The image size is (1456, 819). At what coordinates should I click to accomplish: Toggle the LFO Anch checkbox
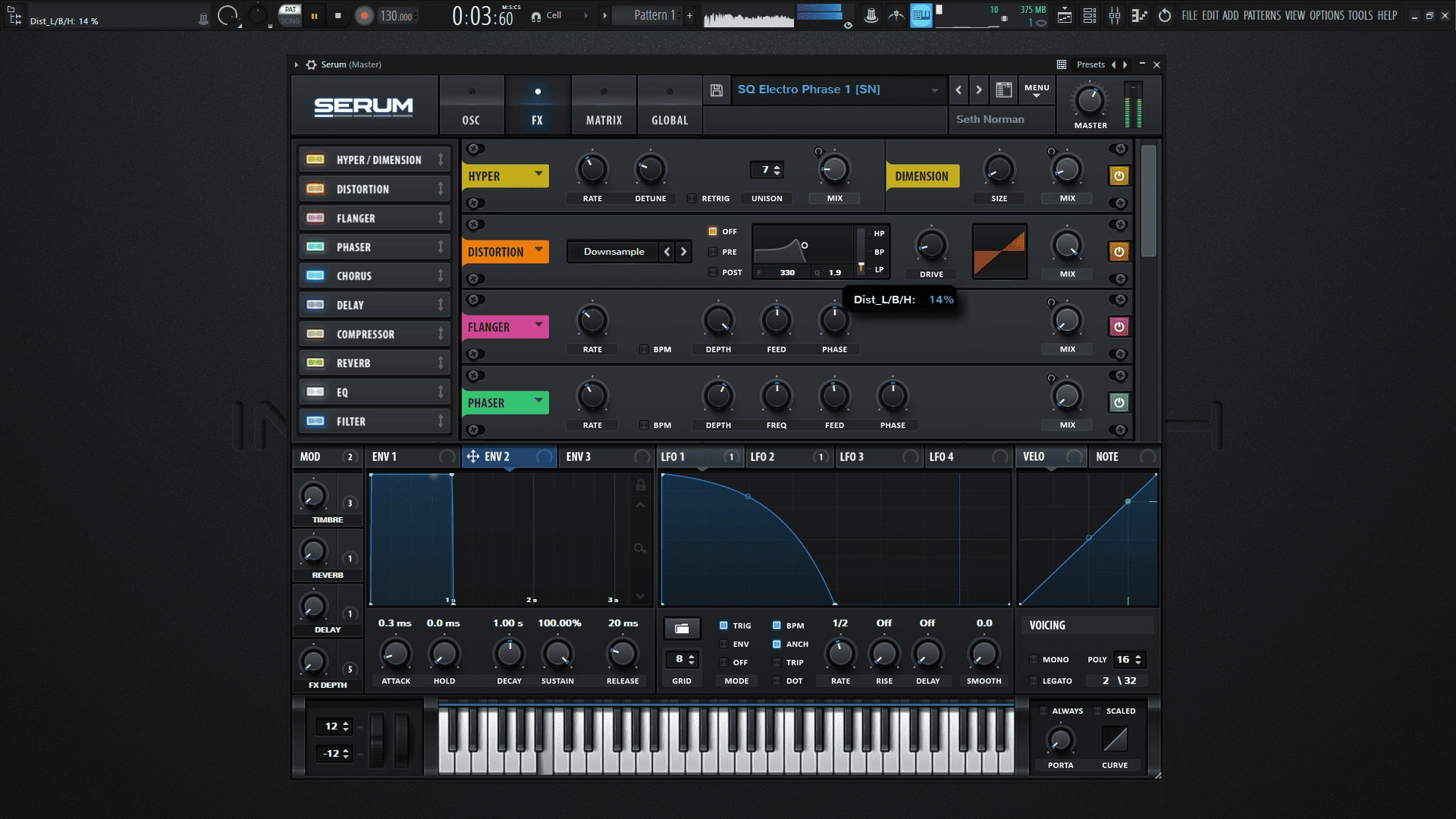777,644
